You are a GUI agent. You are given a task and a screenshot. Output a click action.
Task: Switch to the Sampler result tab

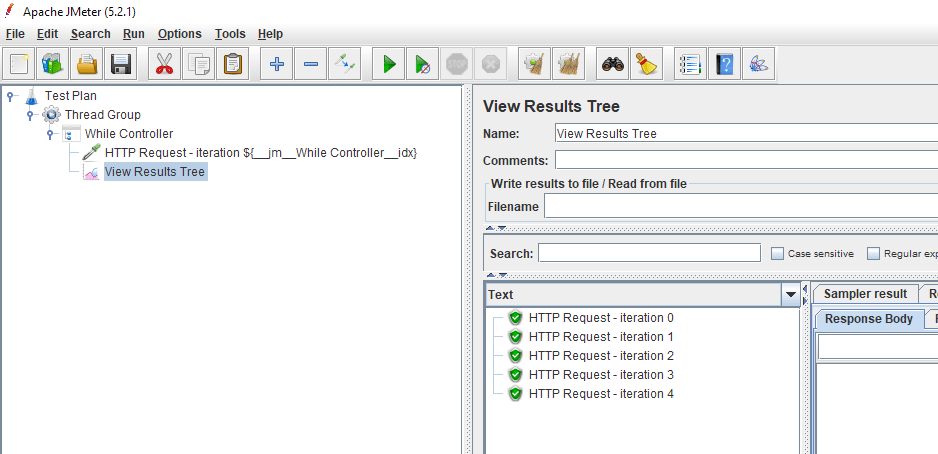pyautogui.click(x=866, y=294)
